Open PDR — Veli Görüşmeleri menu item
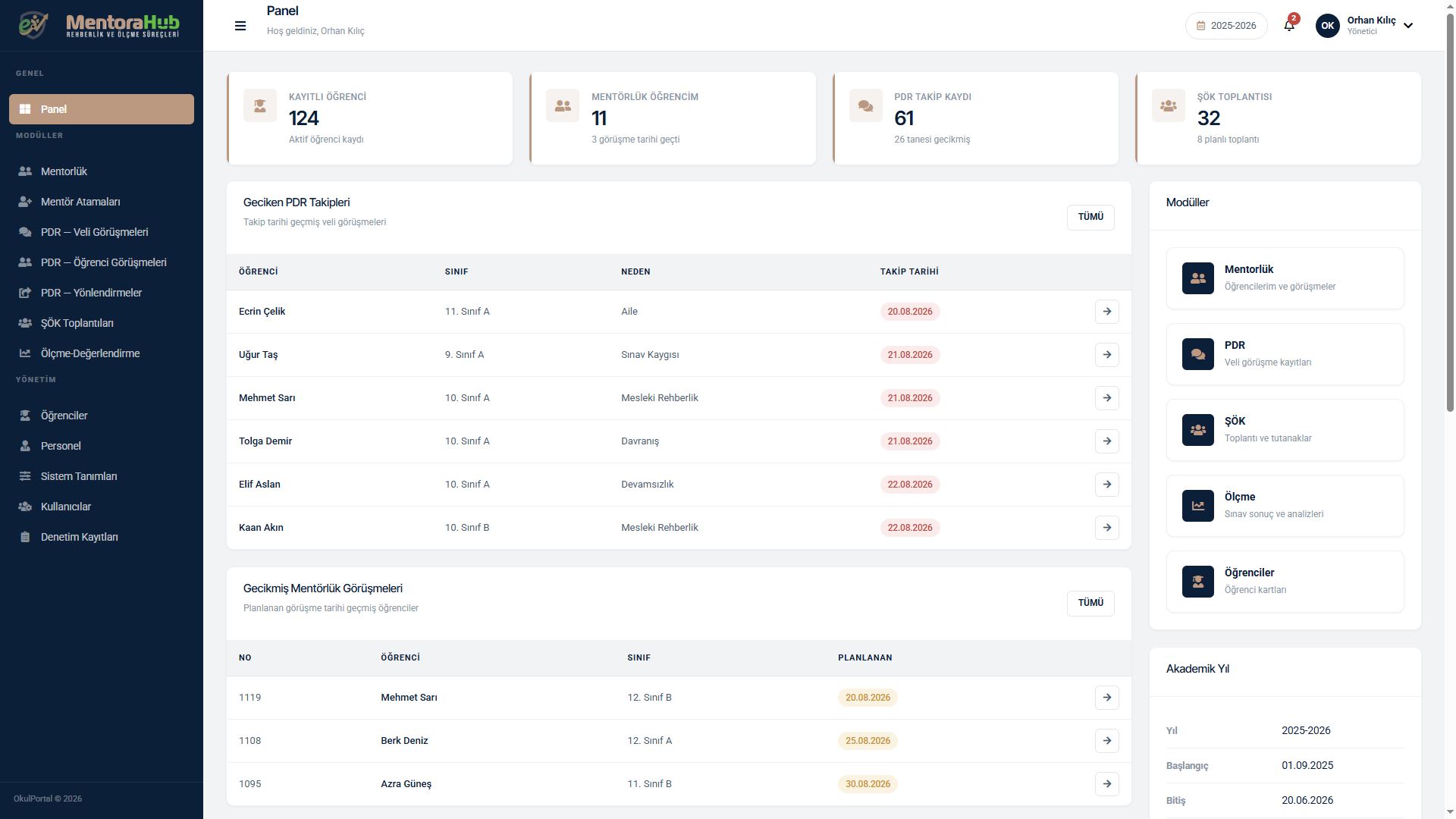Viewport: 1456px width, 819px height. click(102, 232)
